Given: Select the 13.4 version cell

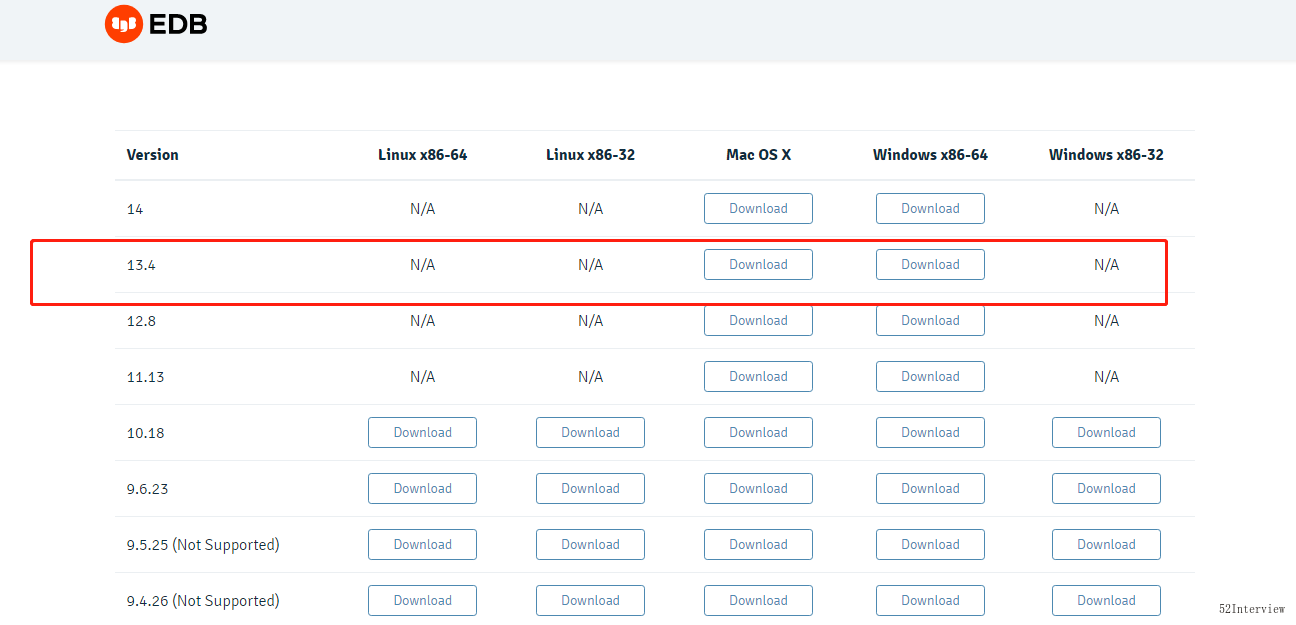Looking at the screenshot, I should (141, 265).
